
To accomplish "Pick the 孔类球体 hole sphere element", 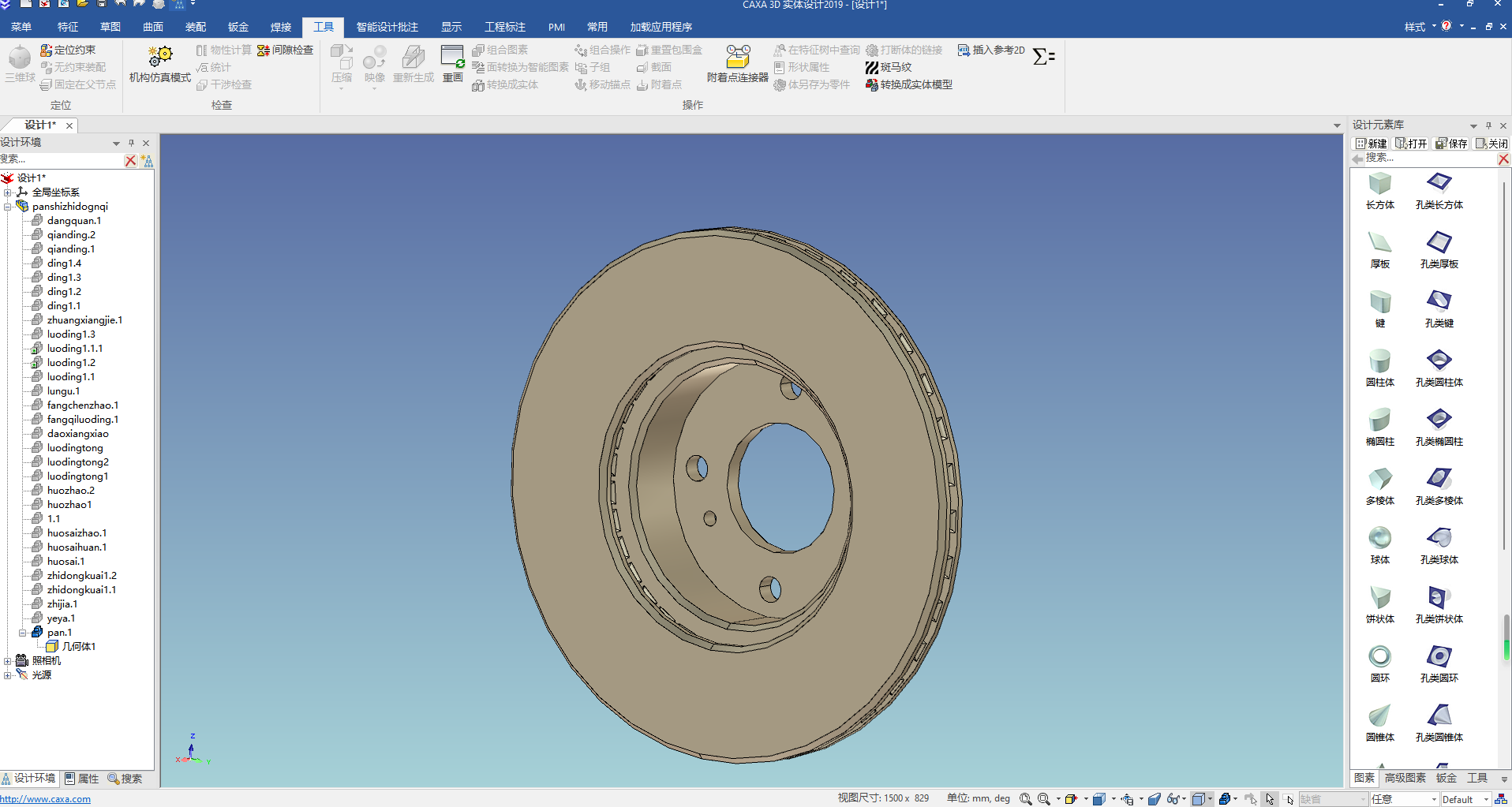I will click(1439, 546).
